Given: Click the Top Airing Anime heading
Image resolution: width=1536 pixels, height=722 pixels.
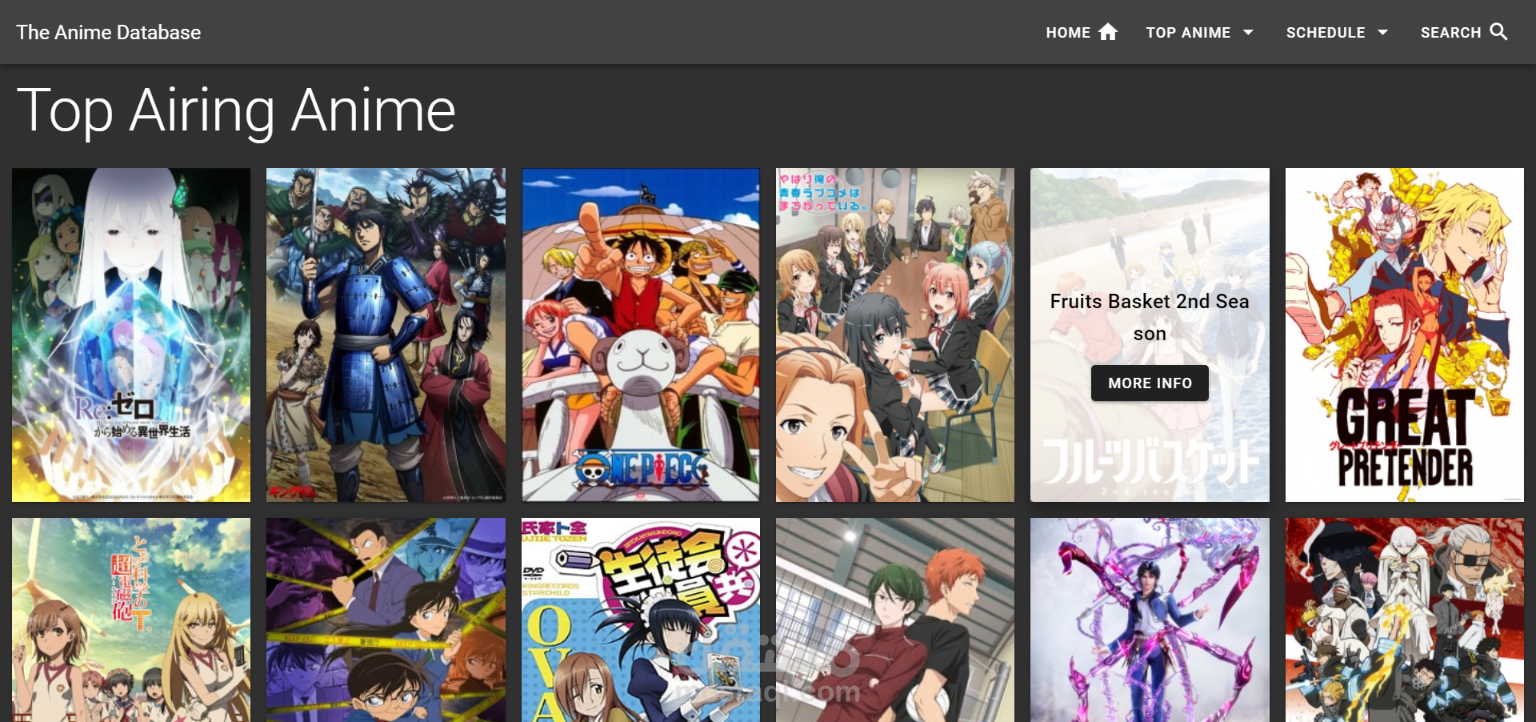Looking at the screenshot, I should coord(236,110).
